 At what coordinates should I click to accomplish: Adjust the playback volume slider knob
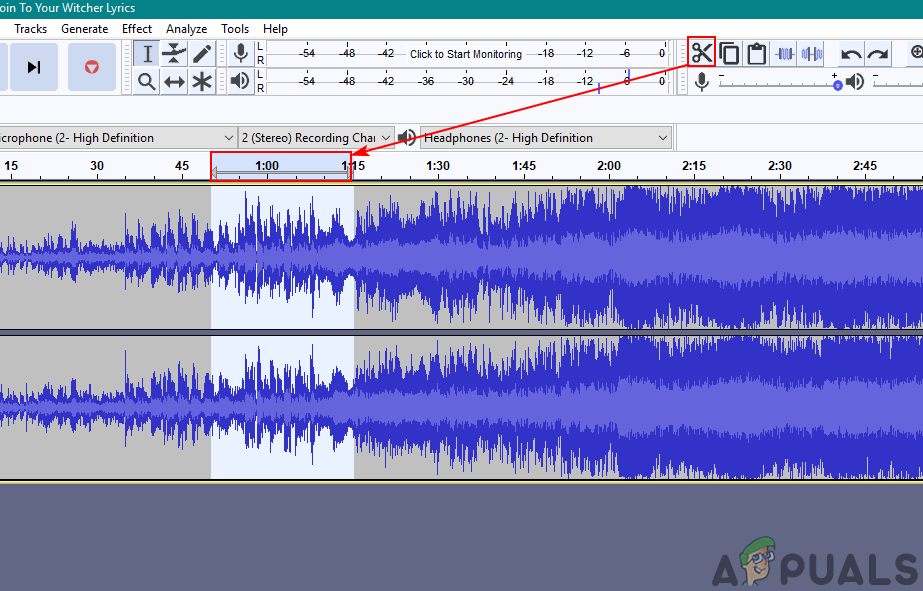(x=837, y=84)
